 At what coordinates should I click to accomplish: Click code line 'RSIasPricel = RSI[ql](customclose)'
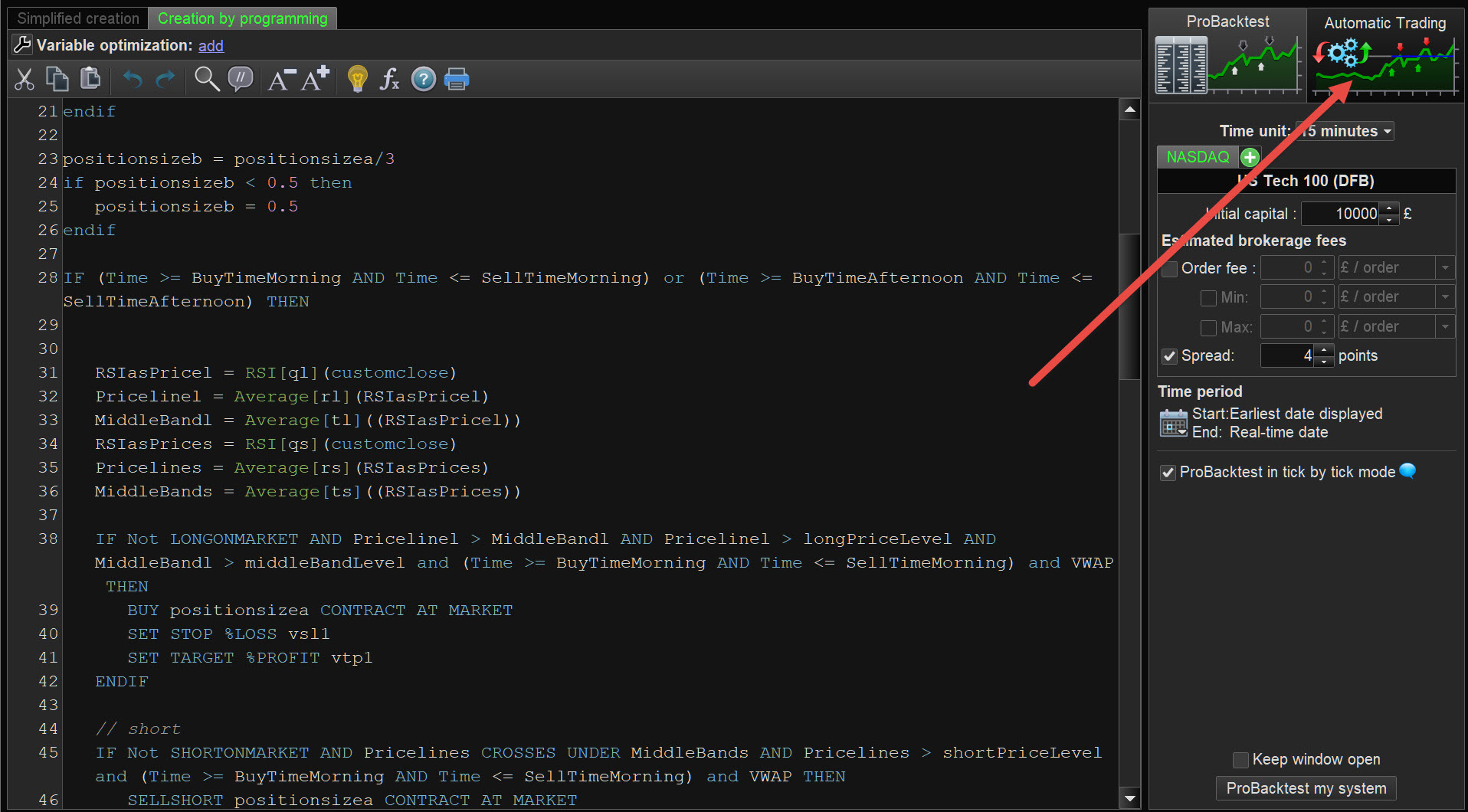coord(276,373)
